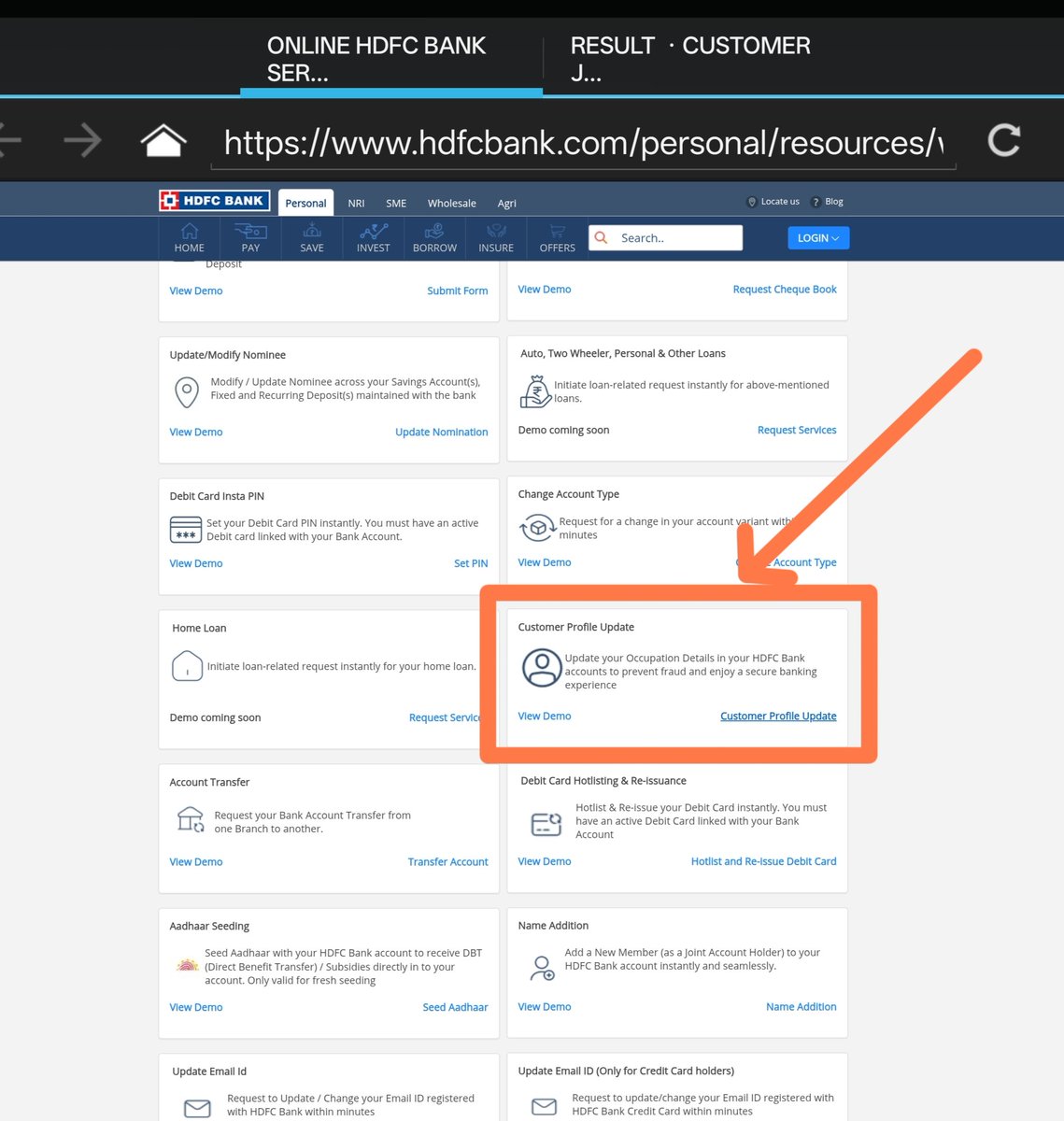This screenshot has width=1064, height=1121.
Task: Select the NRI tab
Action: 357,203
